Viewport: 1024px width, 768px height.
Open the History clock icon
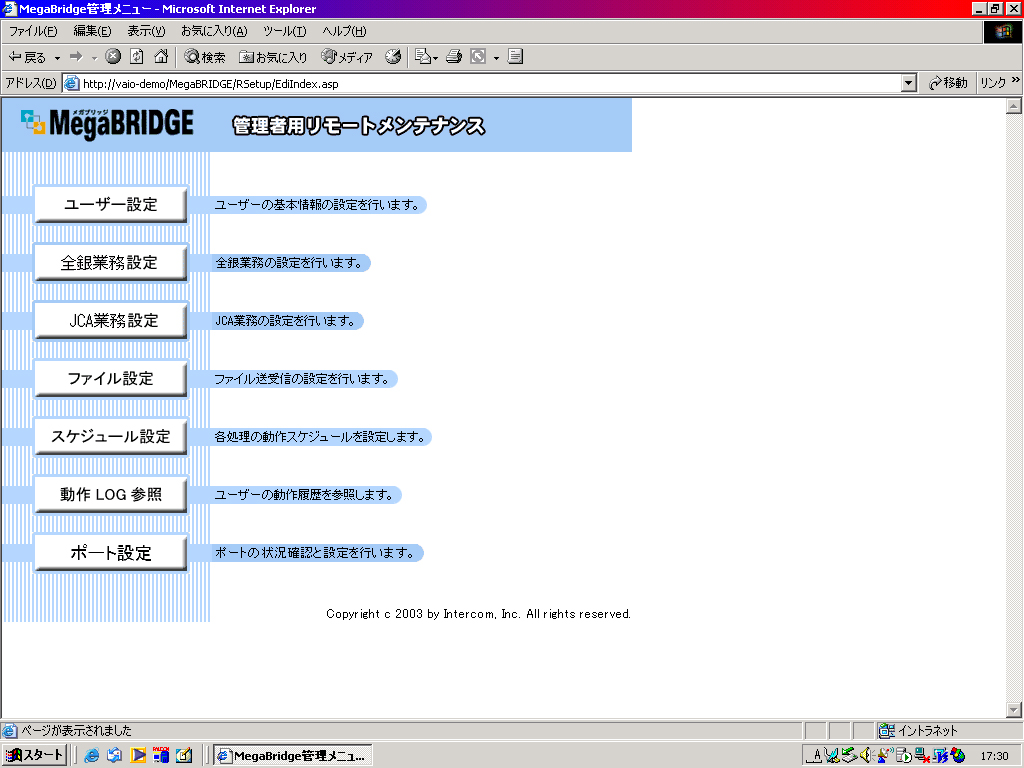pos(392,57)
